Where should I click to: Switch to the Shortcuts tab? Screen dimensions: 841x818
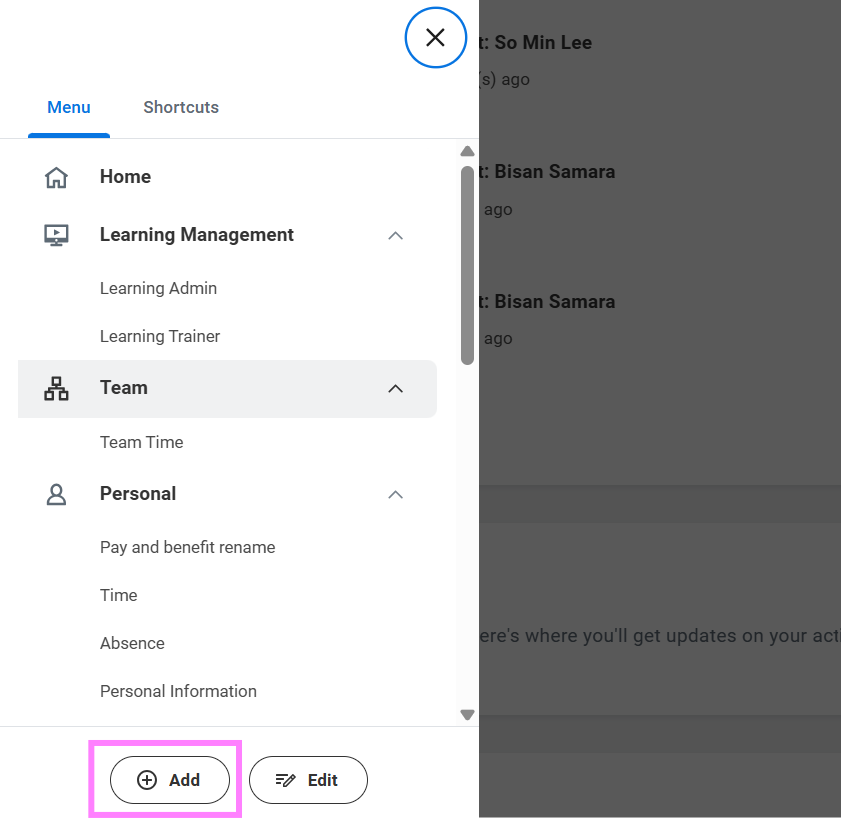tap(181, 107)
